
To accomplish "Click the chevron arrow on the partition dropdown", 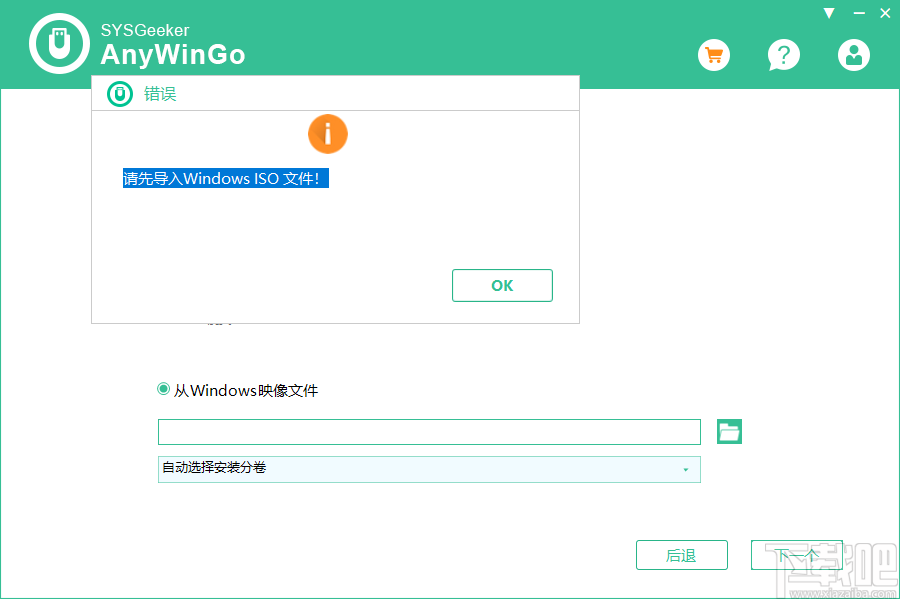I will (x=686, y=469).
